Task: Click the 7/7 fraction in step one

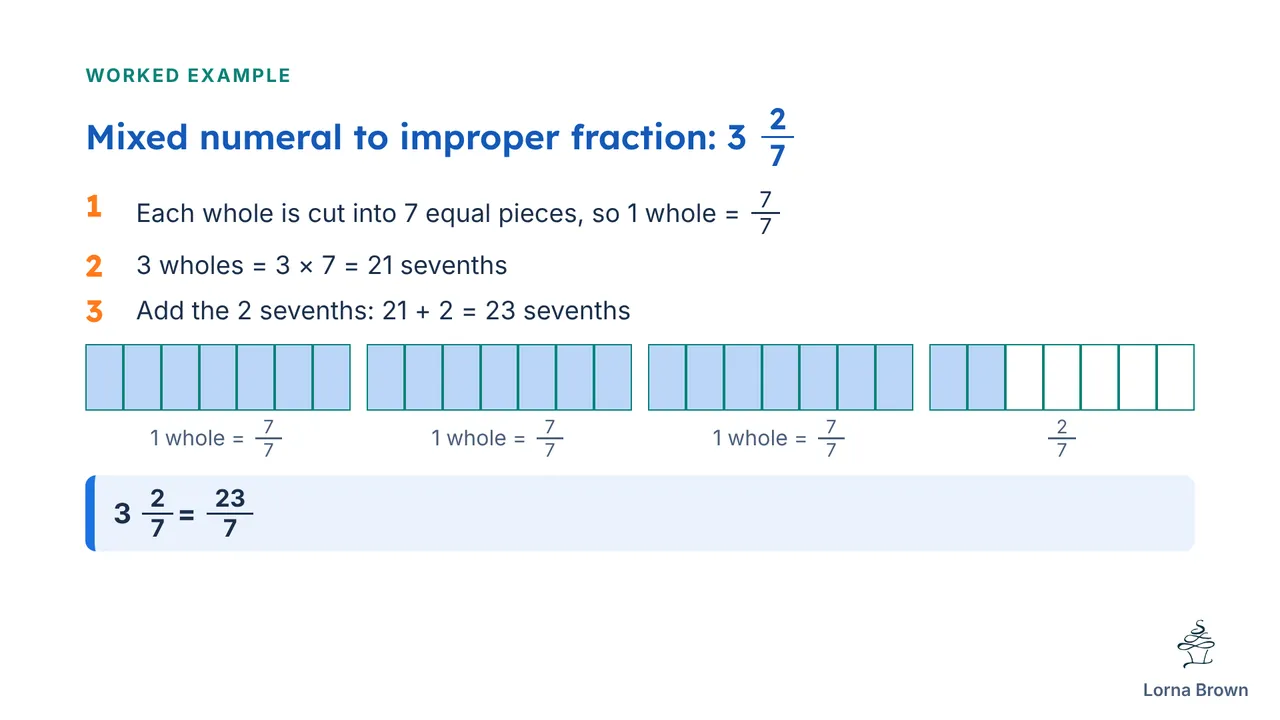Action: tap(765, 213)
